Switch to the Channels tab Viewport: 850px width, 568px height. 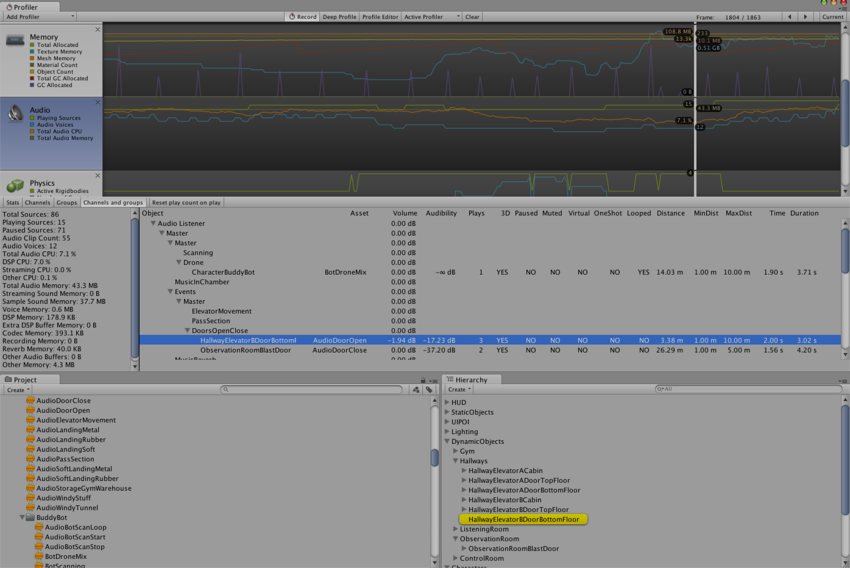point(38,202)
